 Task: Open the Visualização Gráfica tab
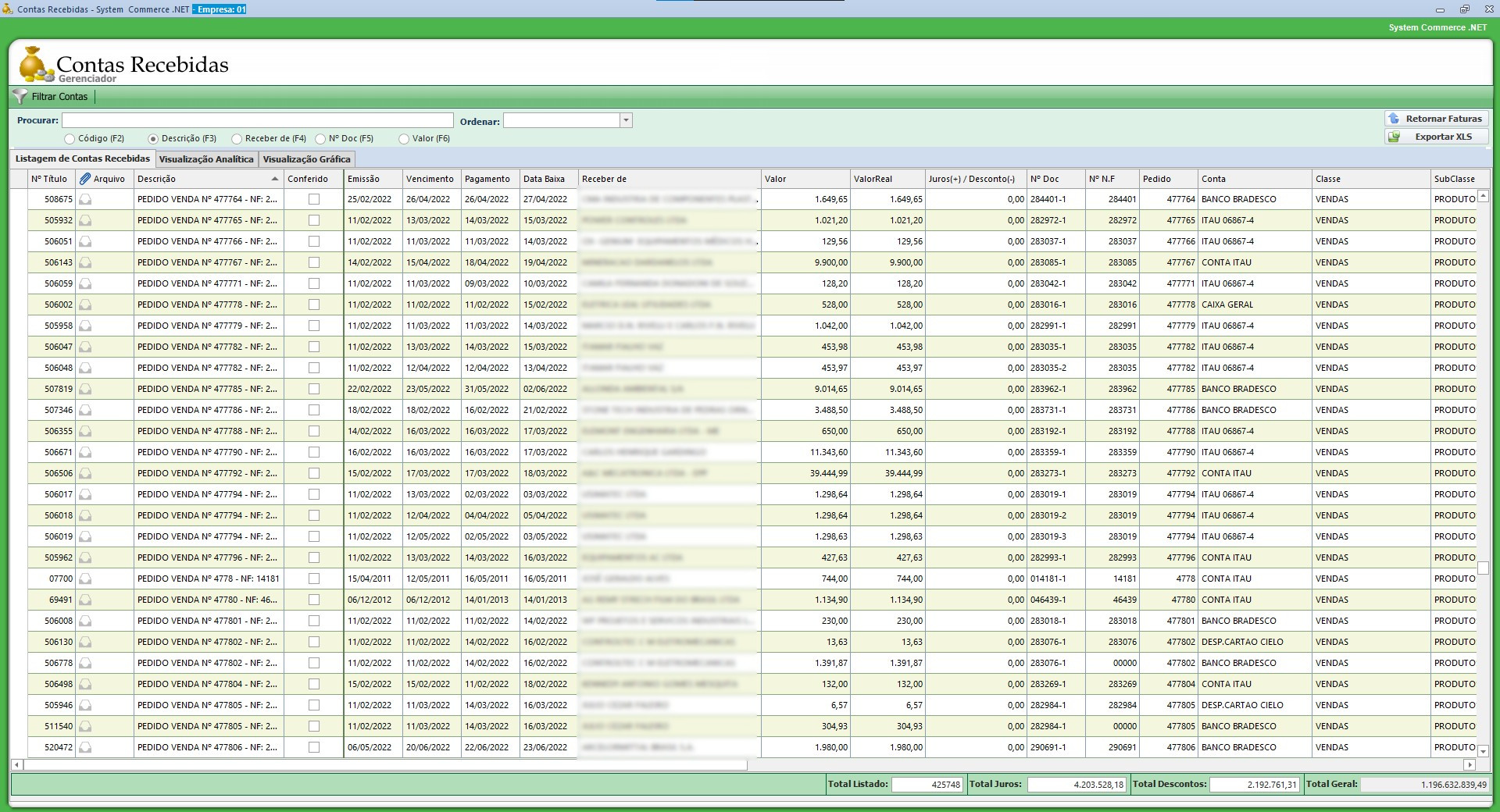[x=306, y=159]
